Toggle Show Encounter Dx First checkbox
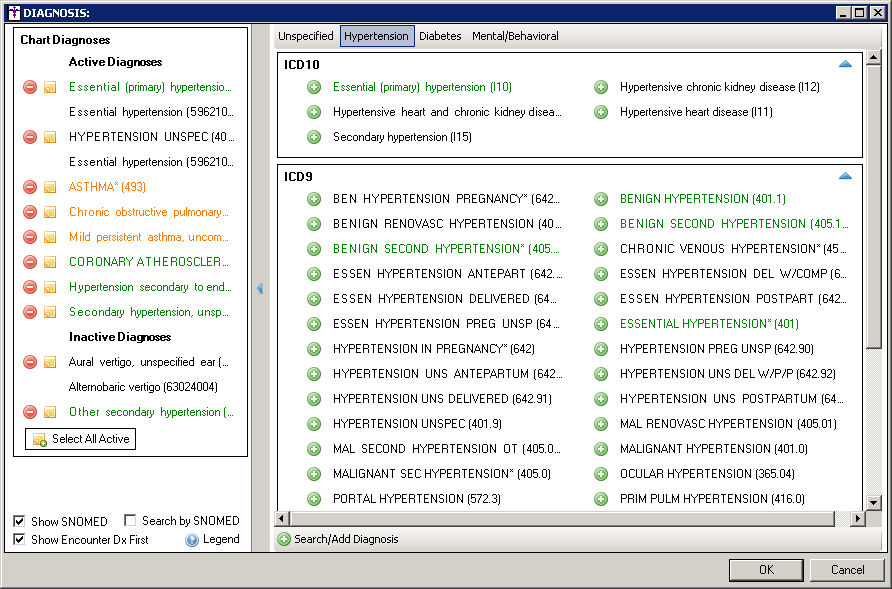892x589 pixels. click(20, 540)
